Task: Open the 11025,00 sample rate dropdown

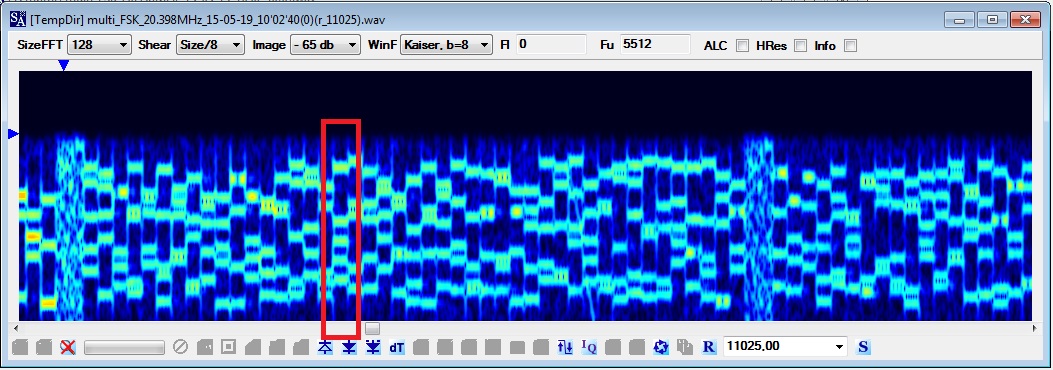Action: [x=786, y=346]
